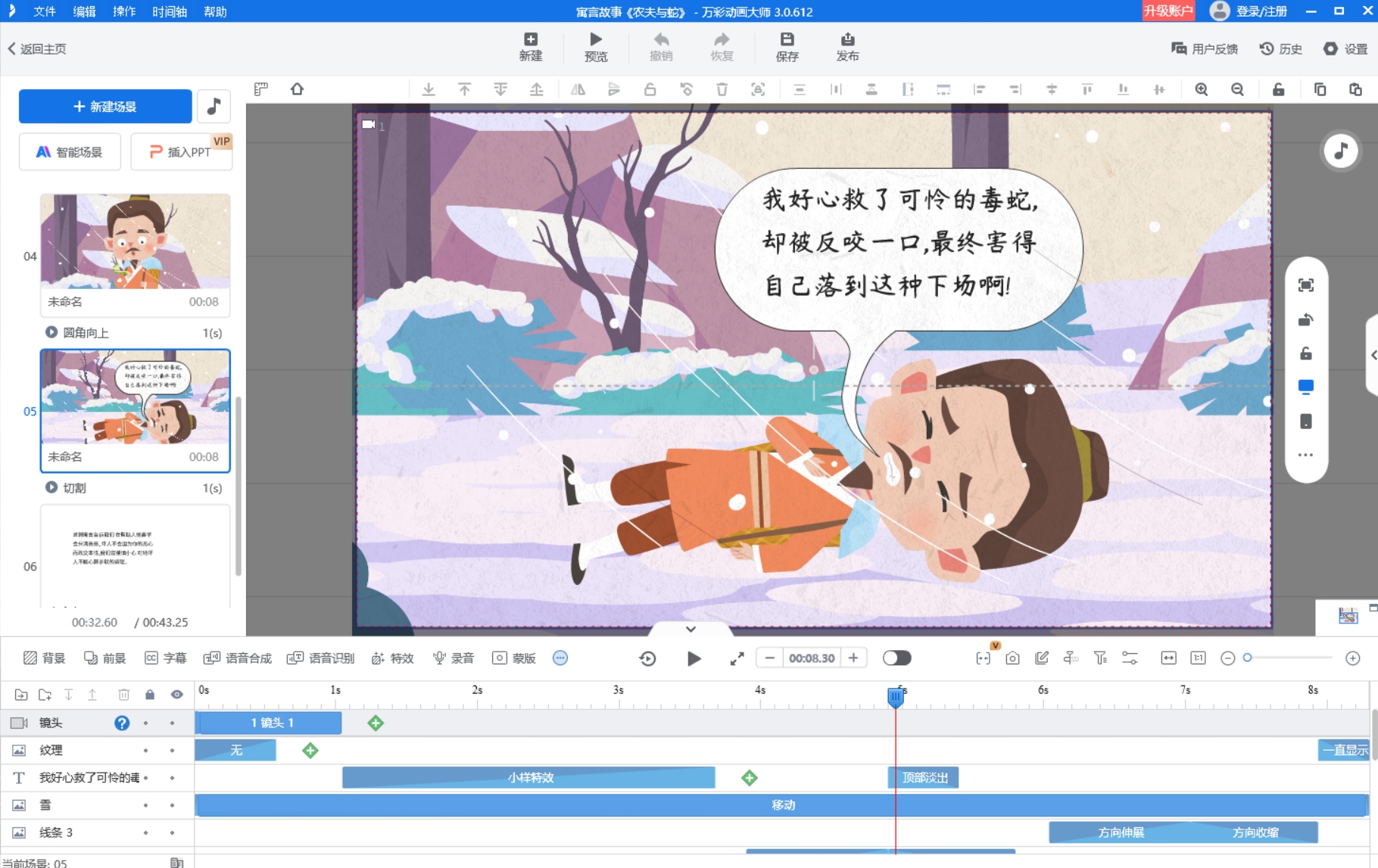1378x868 pixels.
Task: Open the 帮助 menu
Action: [215, 11]
